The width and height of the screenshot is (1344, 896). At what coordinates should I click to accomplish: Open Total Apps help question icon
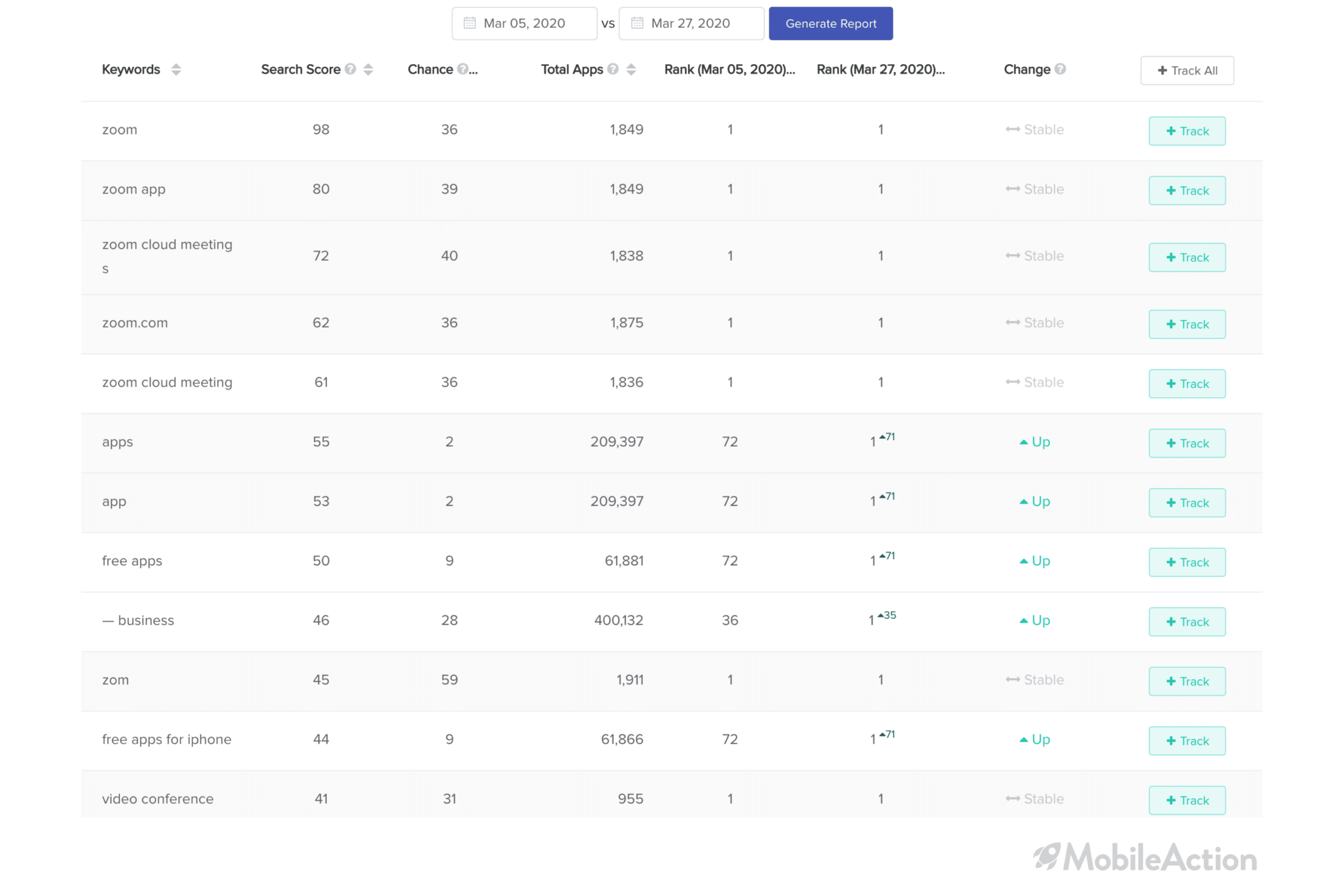[613, 69]
